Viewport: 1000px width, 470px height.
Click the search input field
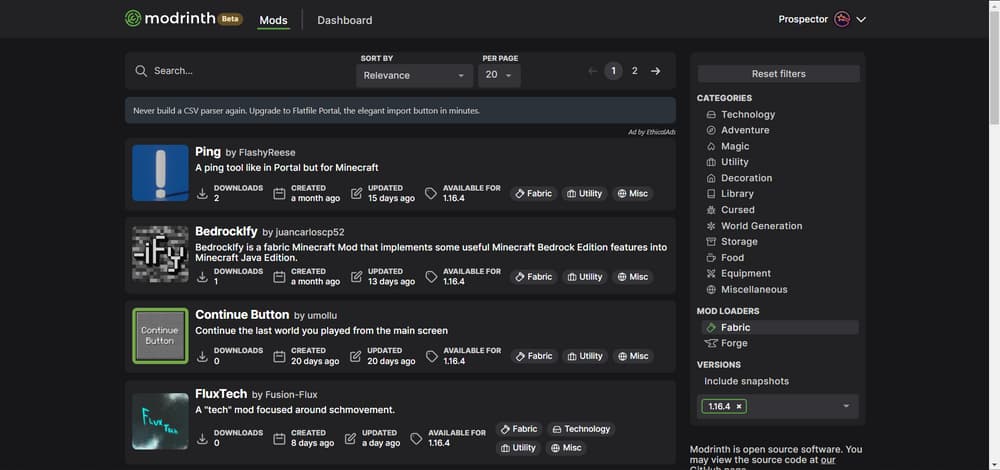pos(245,71)
